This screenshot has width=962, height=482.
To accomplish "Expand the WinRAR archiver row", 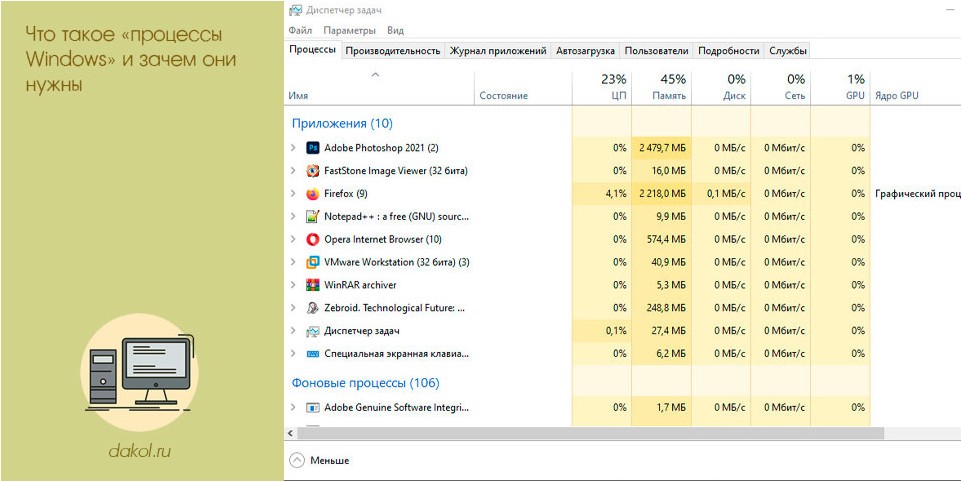I will click(293, 285).
